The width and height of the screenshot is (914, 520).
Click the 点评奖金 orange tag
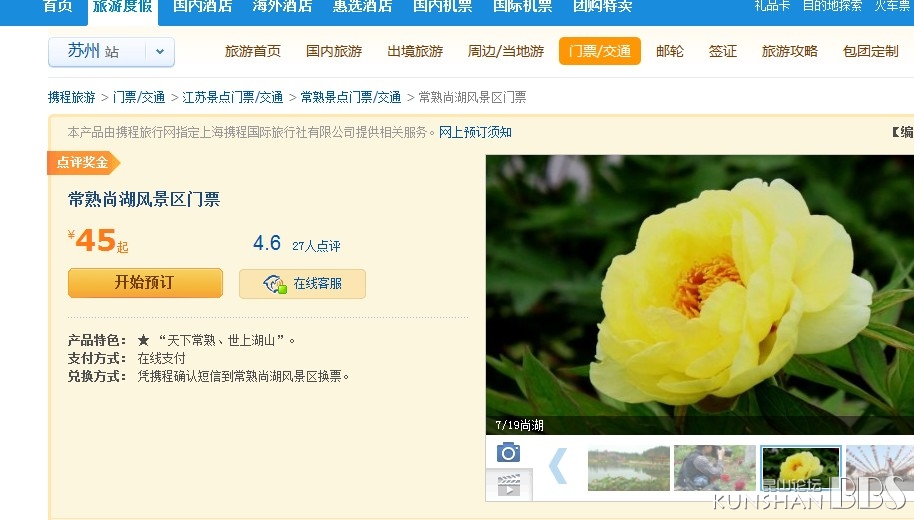83,163
